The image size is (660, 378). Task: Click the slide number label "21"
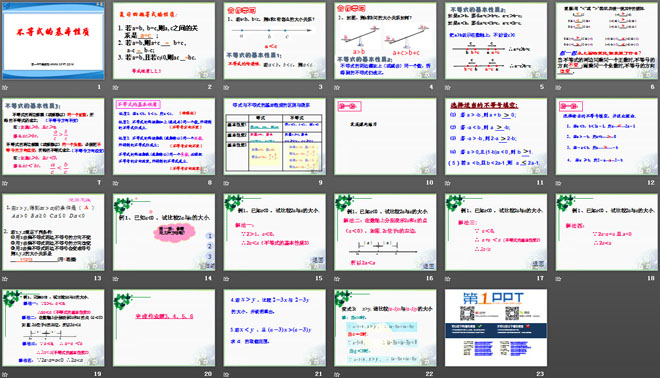coord(319,373)
